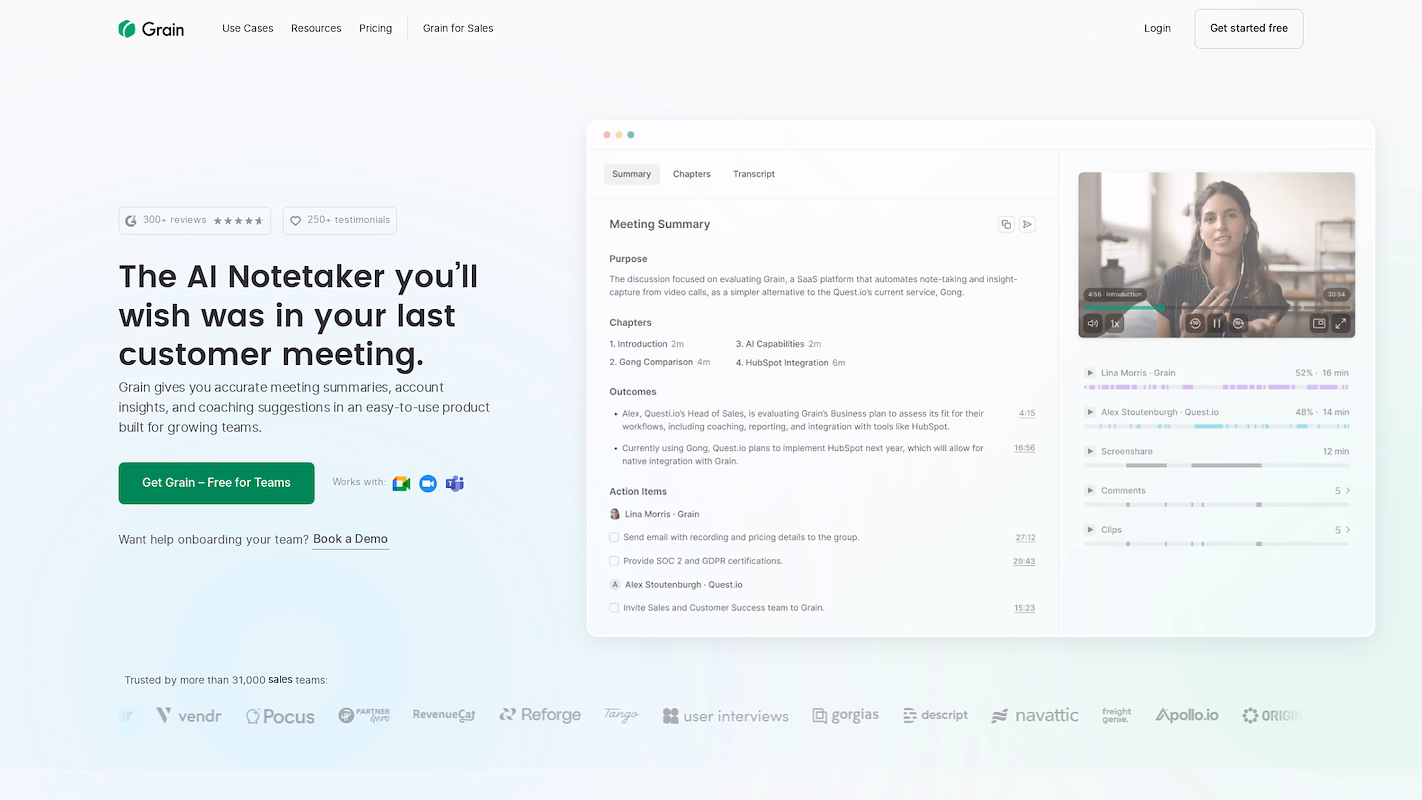Click the user interviews logo
Image resolution: width=1422 pixels, height=800 pixels.
(726, 716)
